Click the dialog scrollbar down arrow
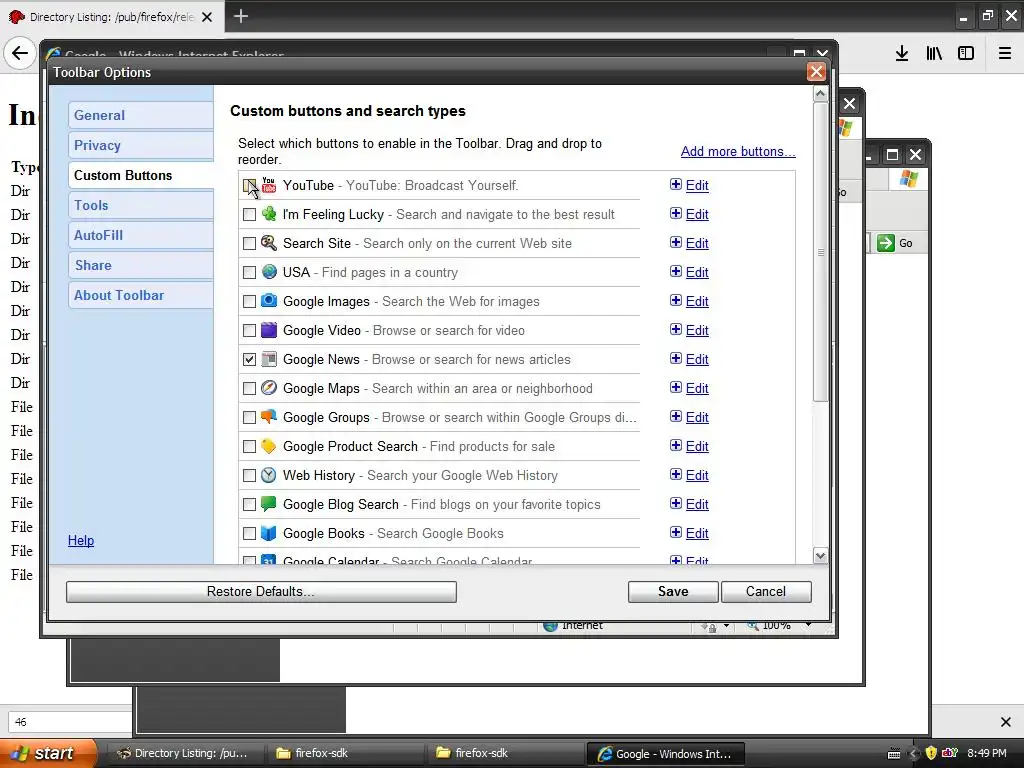1024x768 pixels. (x=821, y=556)
